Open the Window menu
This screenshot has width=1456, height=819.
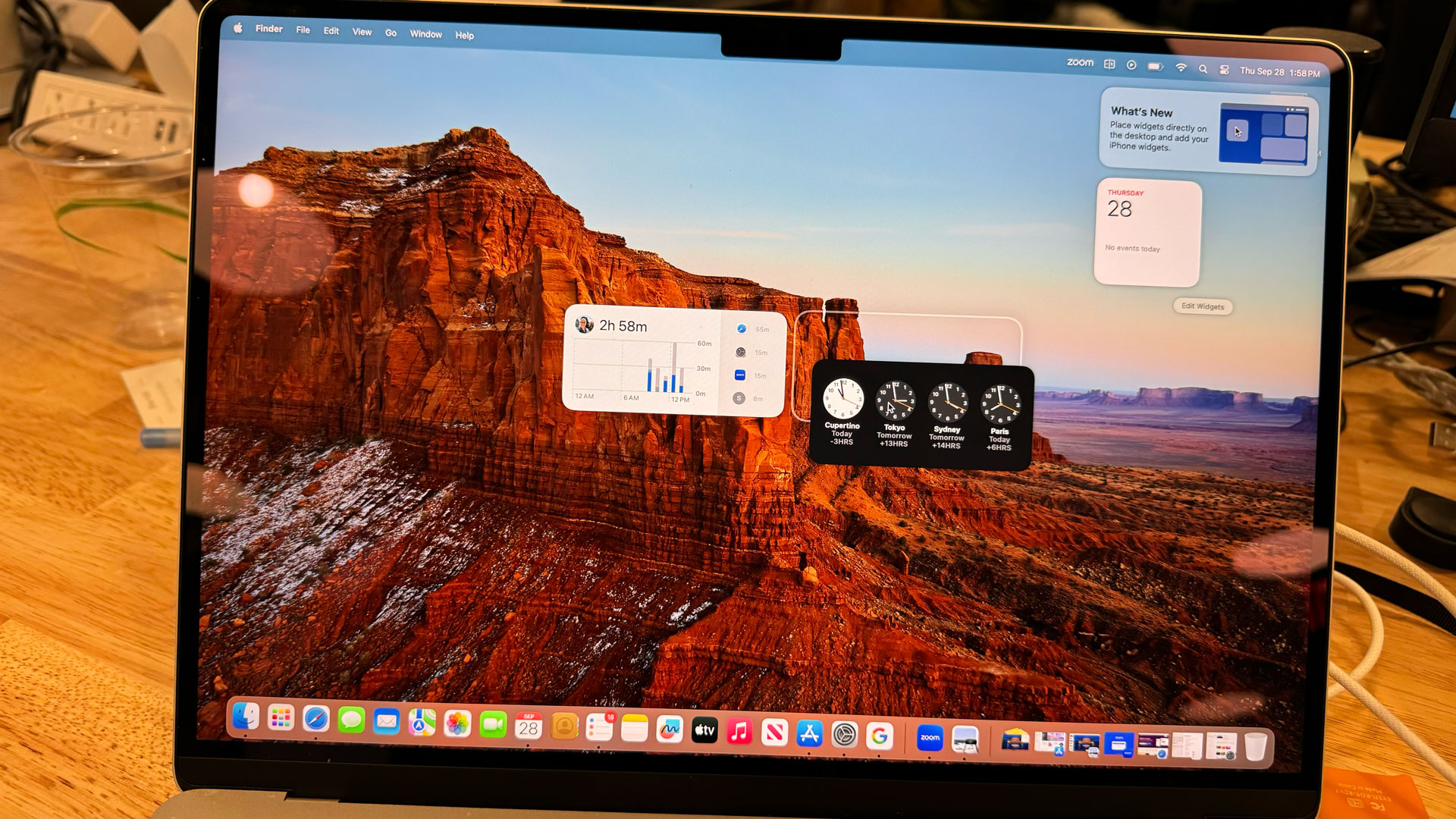425,34
